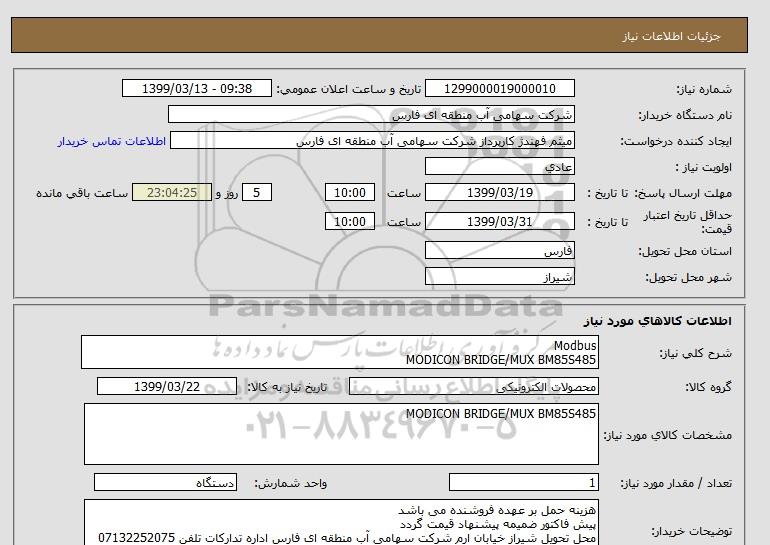
Task: Click the label مهلت ارسال پاسخ
Action: tap(683, 193)
